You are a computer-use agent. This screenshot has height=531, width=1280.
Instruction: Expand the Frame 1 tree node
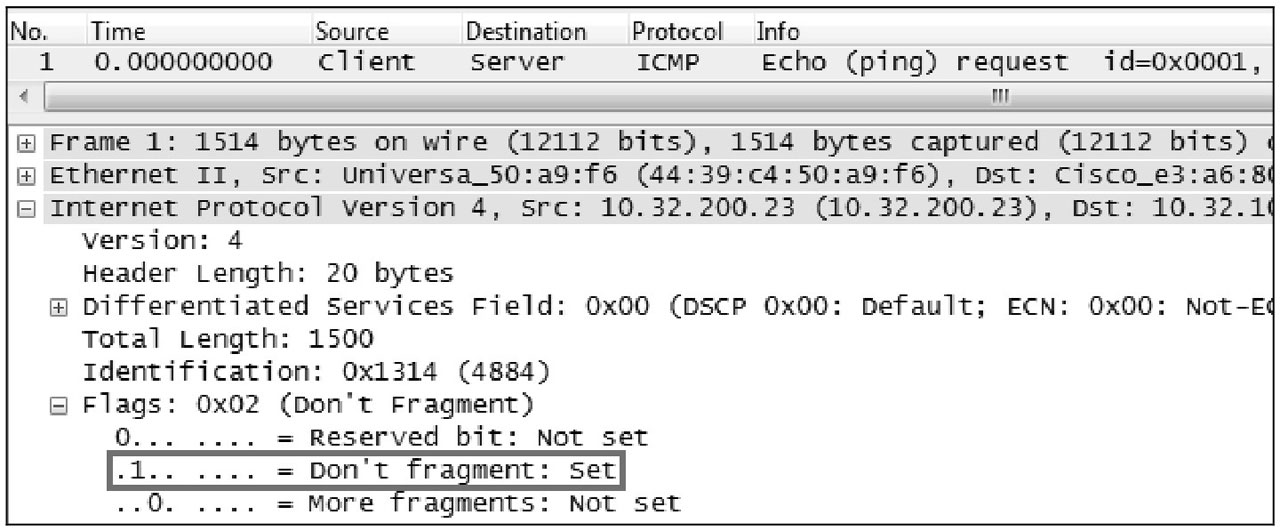coord(36,141)
